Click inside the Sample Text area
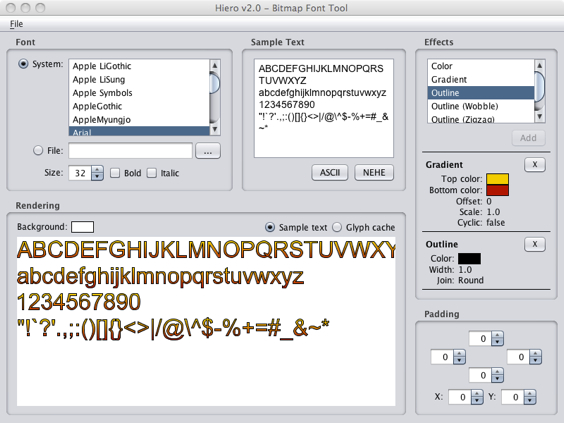 tap(324, 108)
